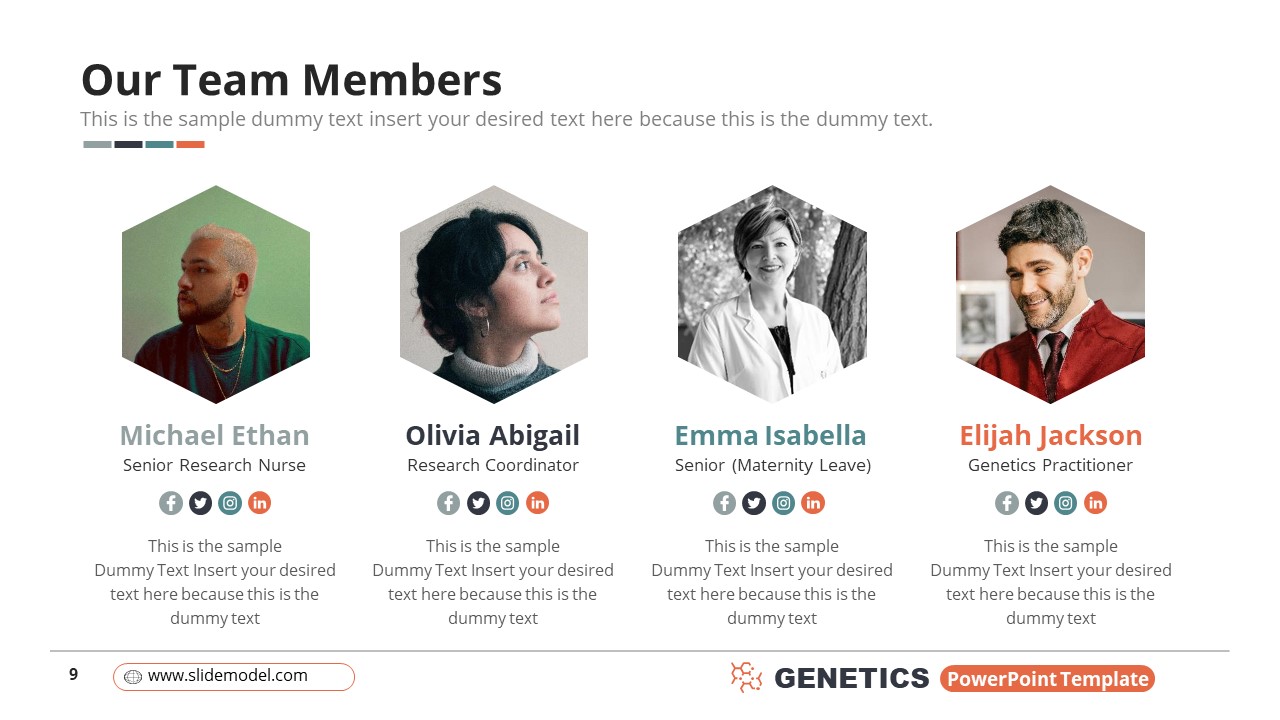The height and width of the screenshot is (720, 1280).
Task: Click the globe icon beside website URL
Action: click(x=133, y=677)
